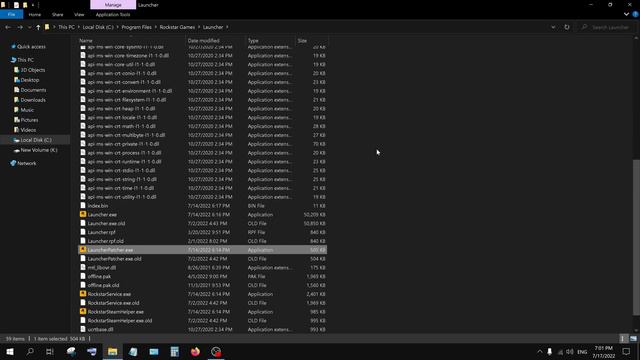Expand the ribbon with the chevron
Viewport: 640px width, 360px height.
627,14
